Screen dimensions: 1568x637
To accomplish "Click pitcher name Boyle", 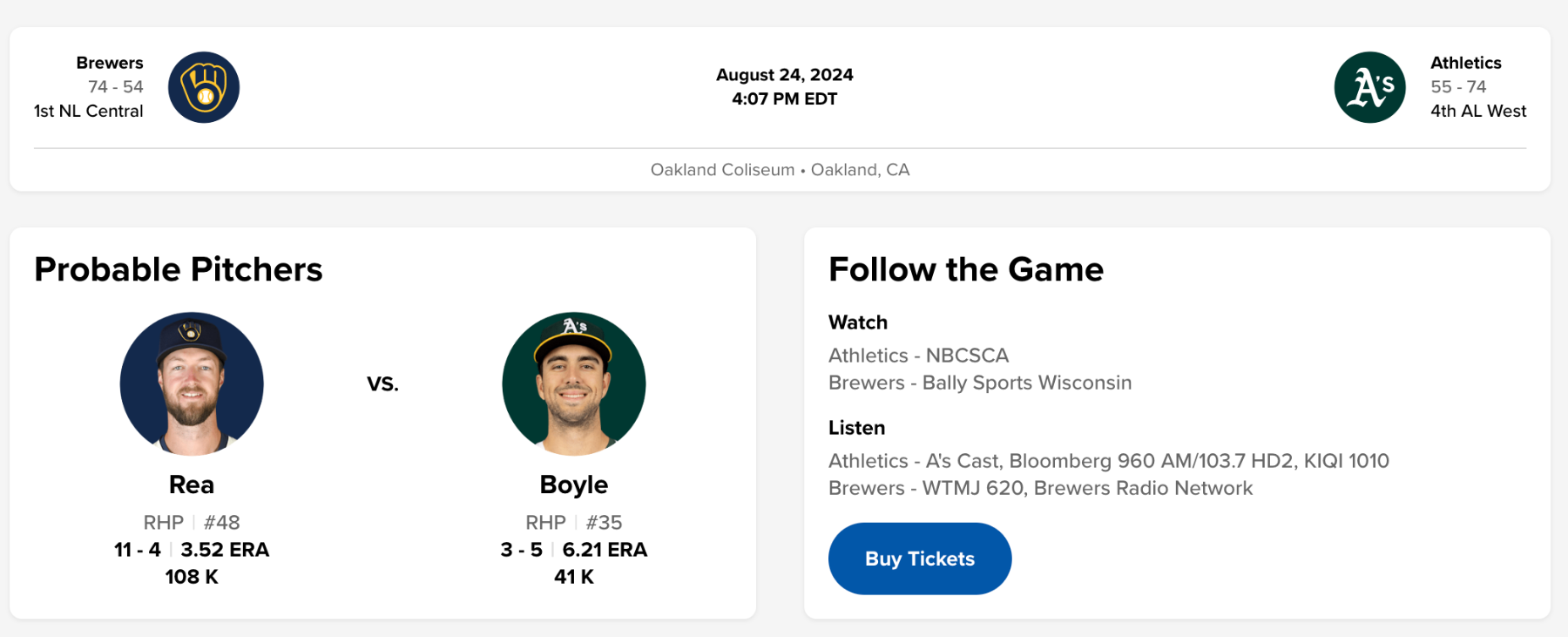I will tap(574, 485).
